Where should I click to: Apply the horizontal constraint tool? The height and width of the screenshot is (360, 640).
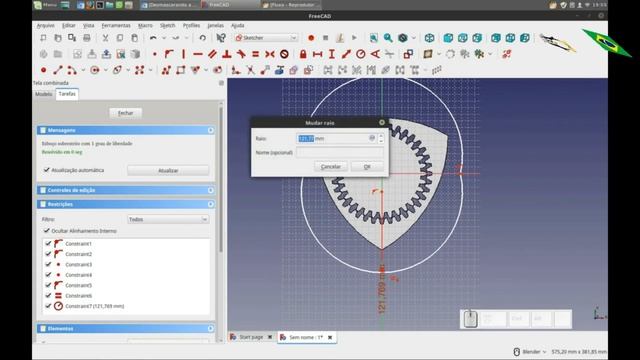click(x=198, y=54)
